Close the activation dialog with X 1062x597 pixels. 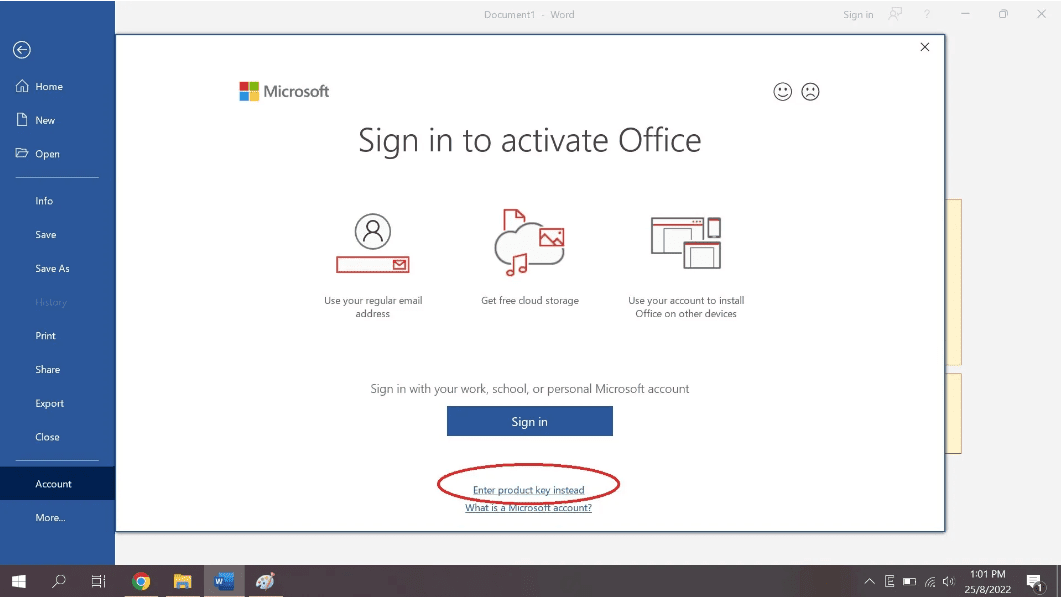924,47
